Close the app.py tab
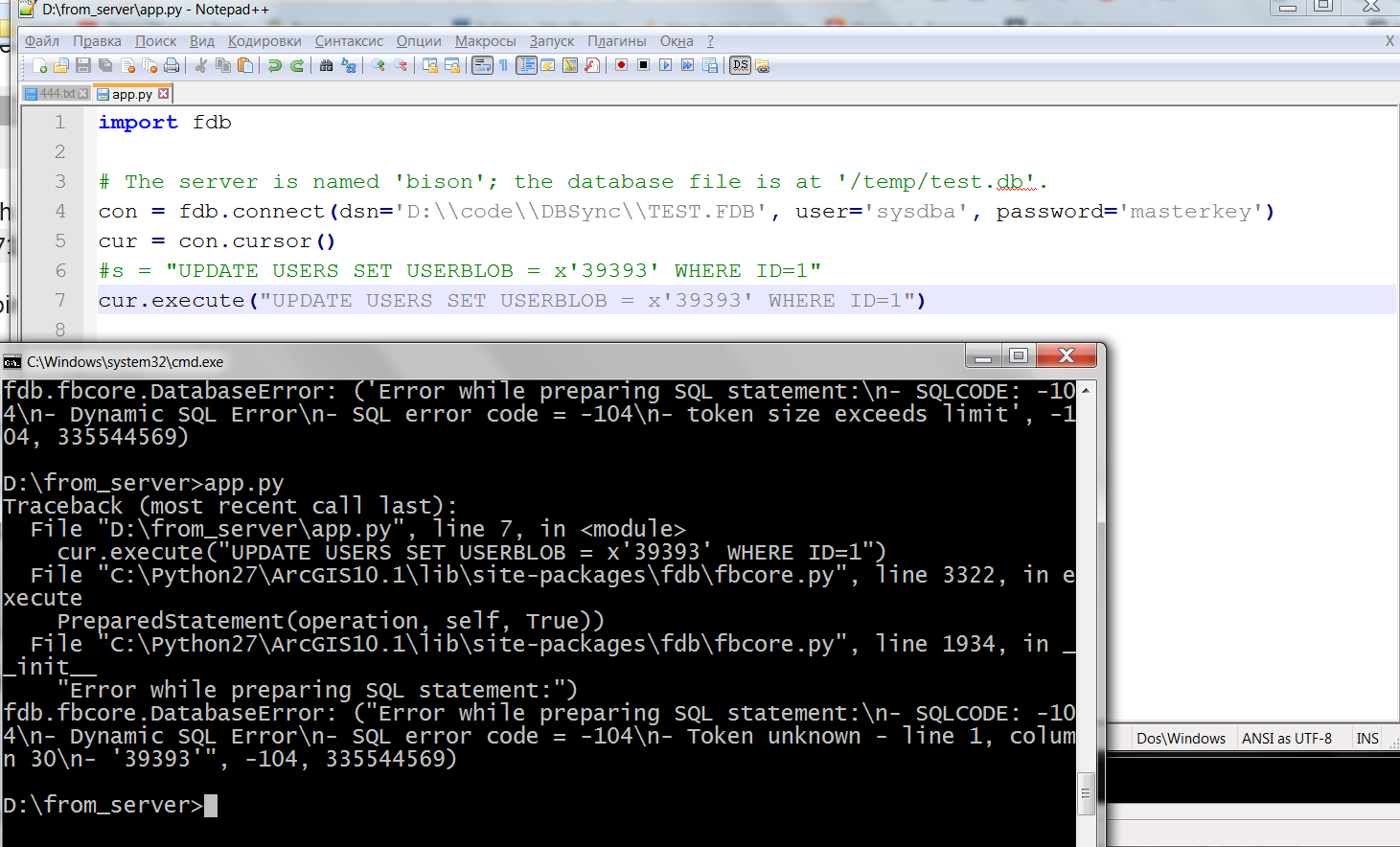Screen dimensions: 1400x847 coord(164,94)
